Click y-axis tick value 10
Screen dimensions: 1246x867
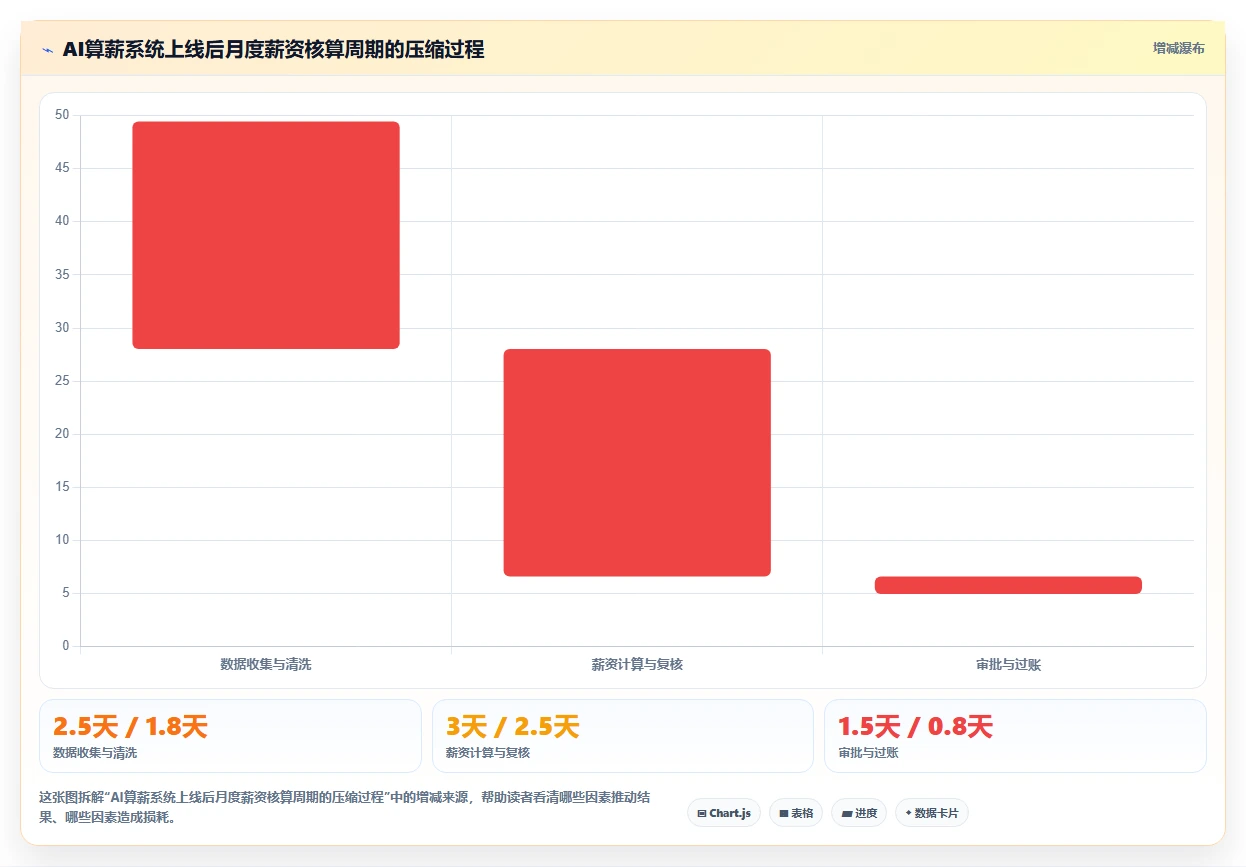[62, 540]
